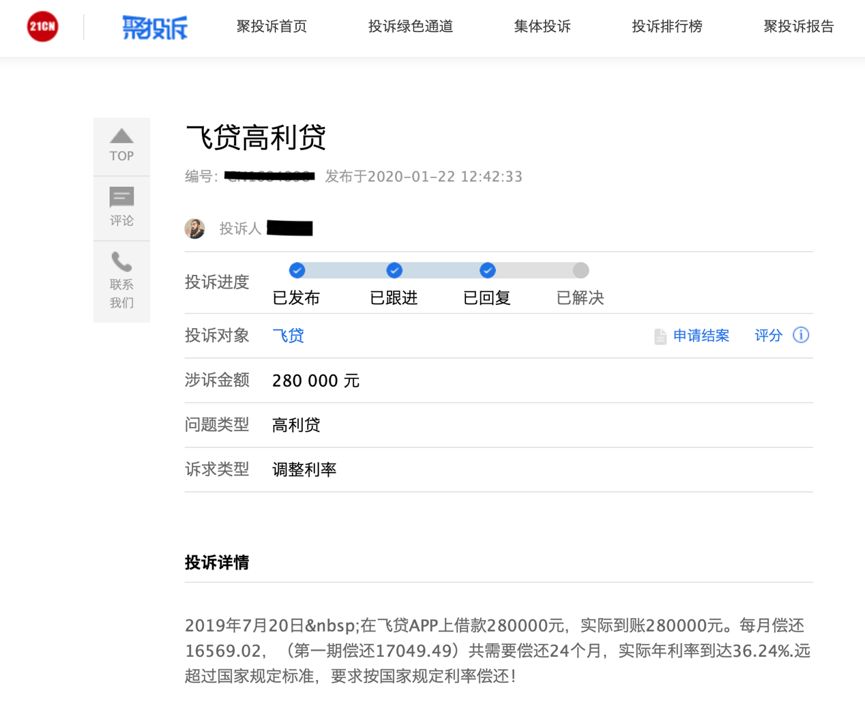The width and height of the screenshot is (865, 706).
Task: Click the 申请结案 link
Action: click(701, 335)
